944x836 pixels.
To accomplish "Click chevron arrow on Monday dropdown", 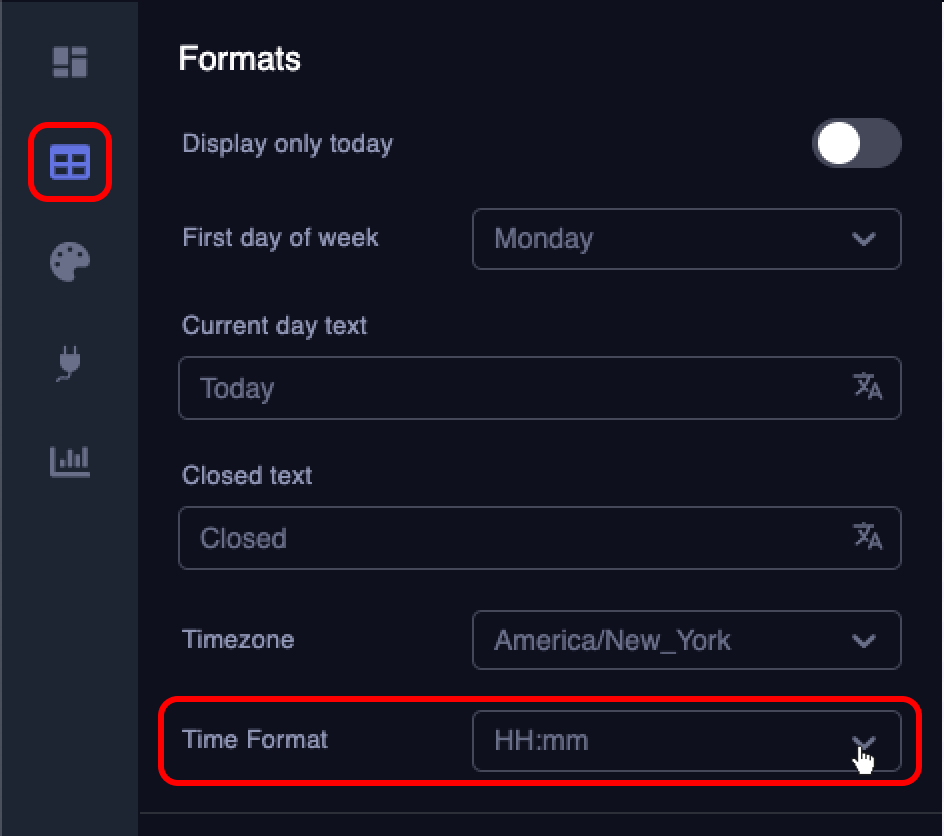I will coord(863,239).
